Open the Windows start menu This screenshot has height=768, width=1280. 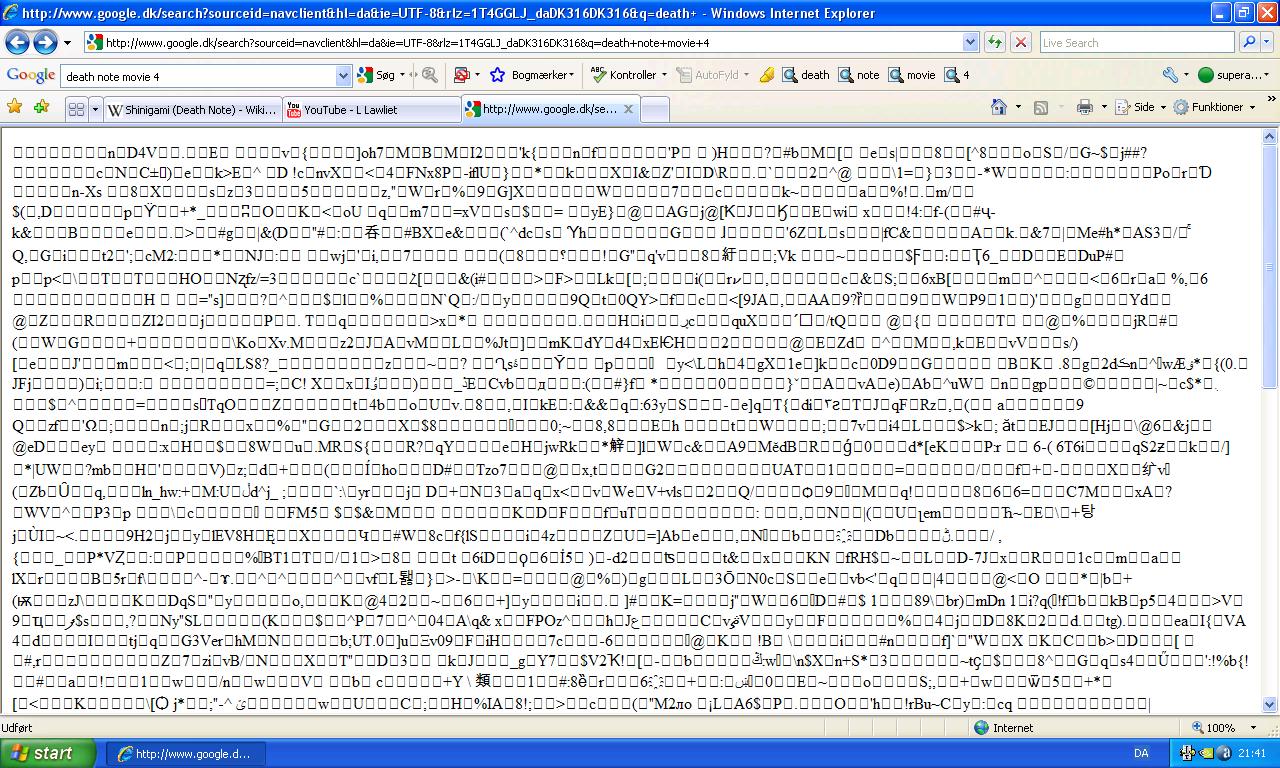(x=48, y=754)
